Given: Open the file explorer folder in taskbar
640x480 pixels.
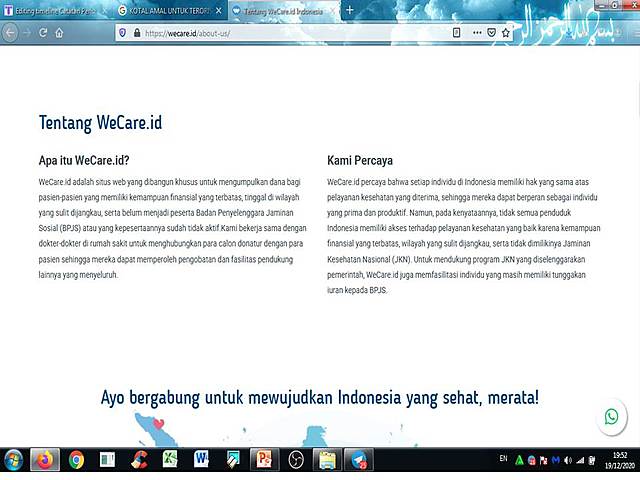Looking at the screenshot, I should click(x=327, y=460).
